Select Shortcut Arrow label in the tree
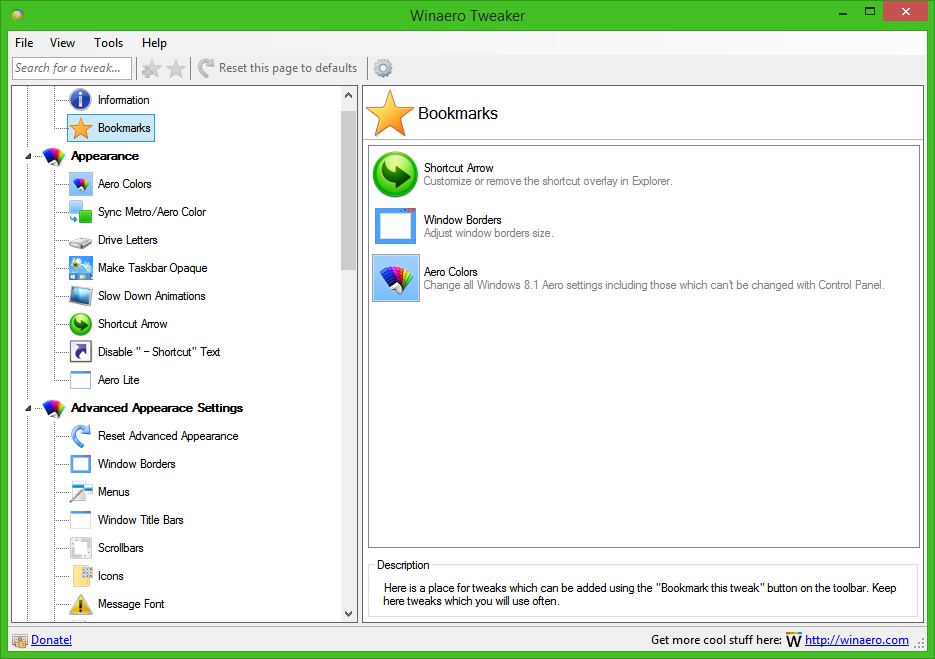 132,324
